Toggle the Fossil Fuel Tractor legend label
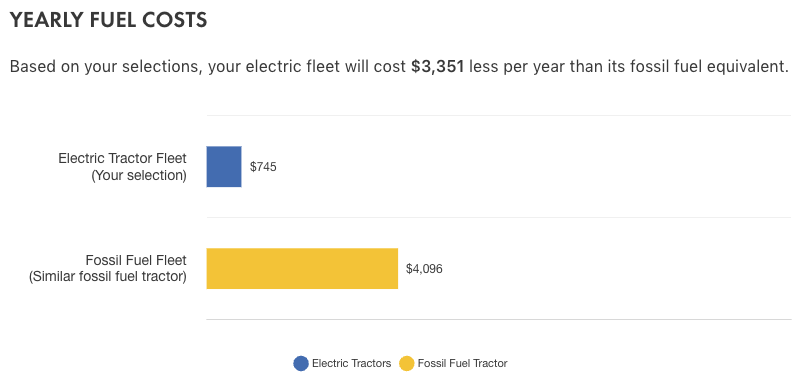The image size is (802, 390). point(462,363)
